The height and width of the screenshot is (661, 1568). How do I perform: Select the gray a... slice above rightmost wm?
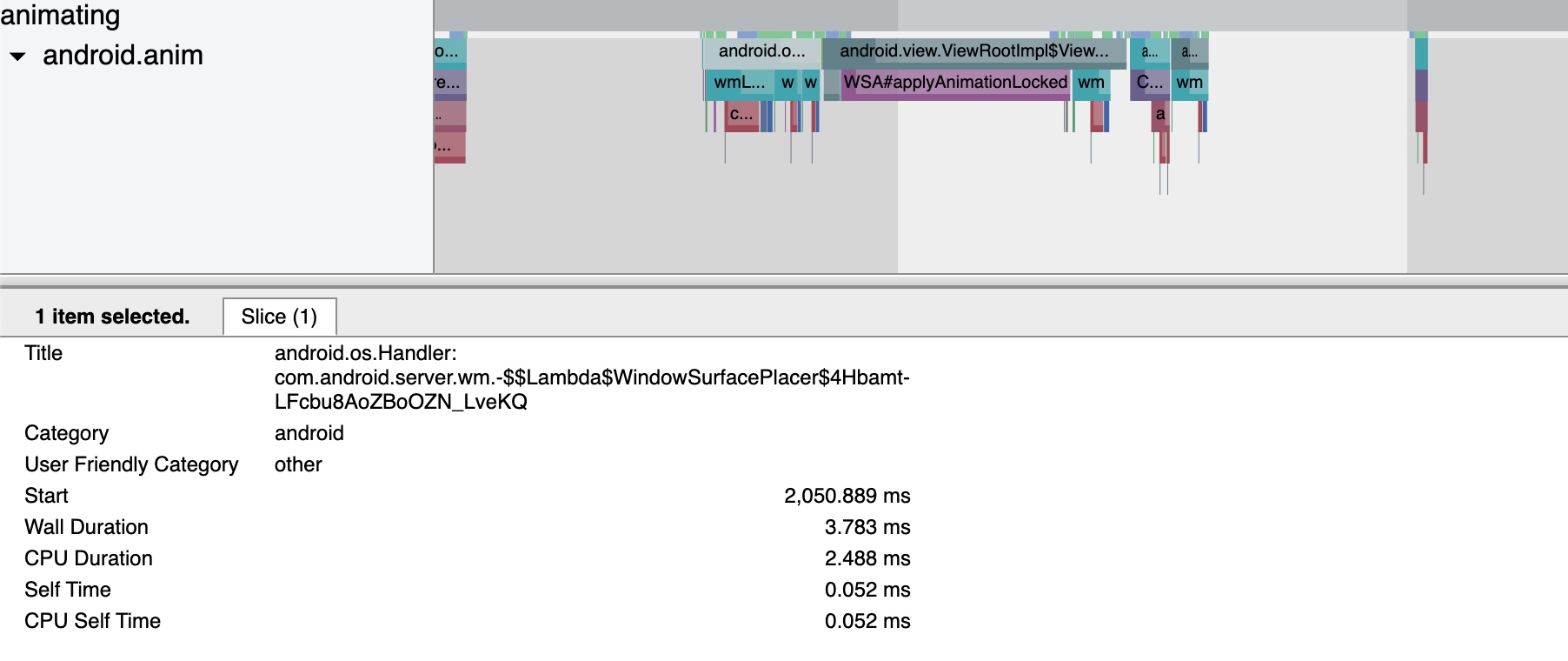[1189, 51]
